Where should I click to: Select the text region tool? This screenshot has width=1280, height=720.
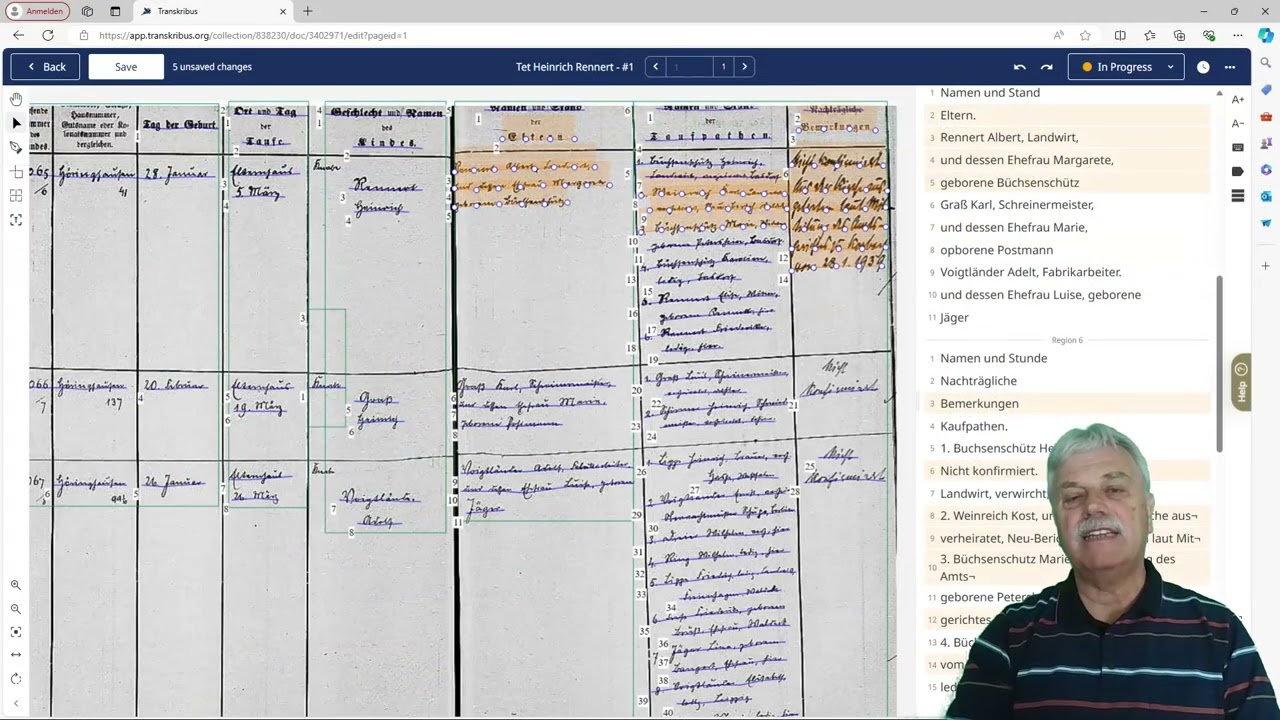pos(16,220)
